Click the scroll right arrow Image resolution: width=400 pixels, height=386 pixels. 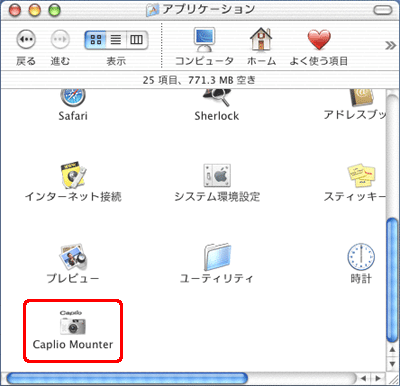click(378, 378)
